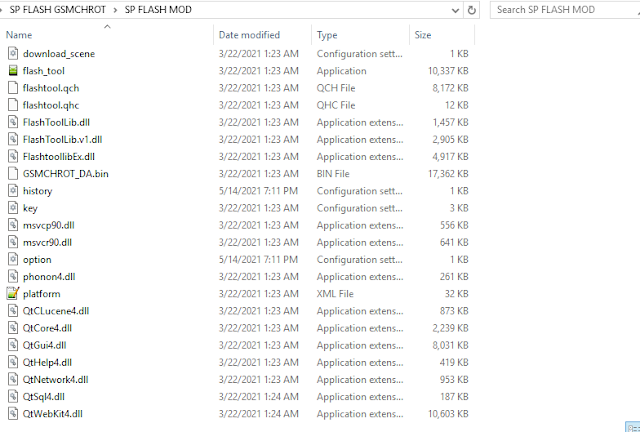Image resolution: width=640 pixels, height=432 pixels.
Task: Click the flashtool.qhc file icon
Action: coord(13,105)
